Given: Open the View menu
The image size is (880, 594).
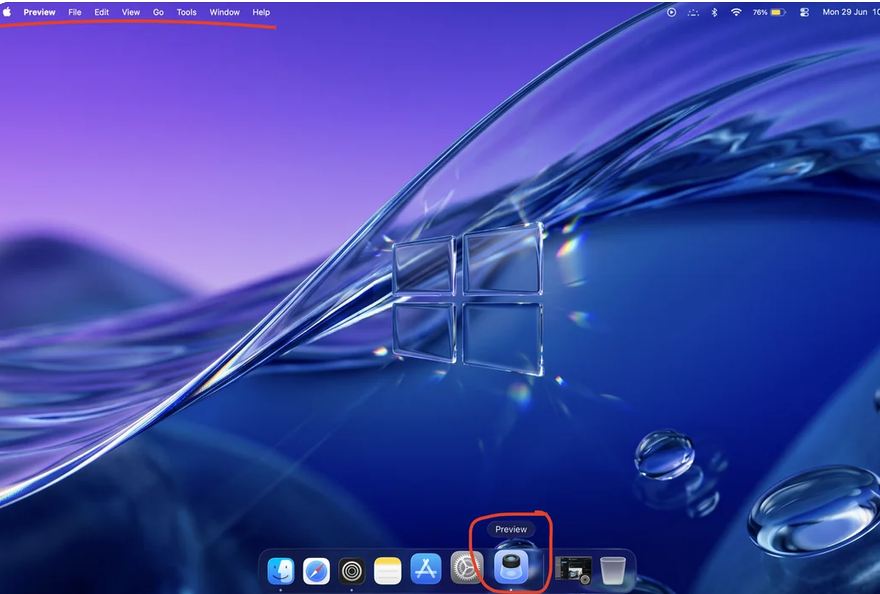Looking at the screenshot, I should (x=131, y=12).
